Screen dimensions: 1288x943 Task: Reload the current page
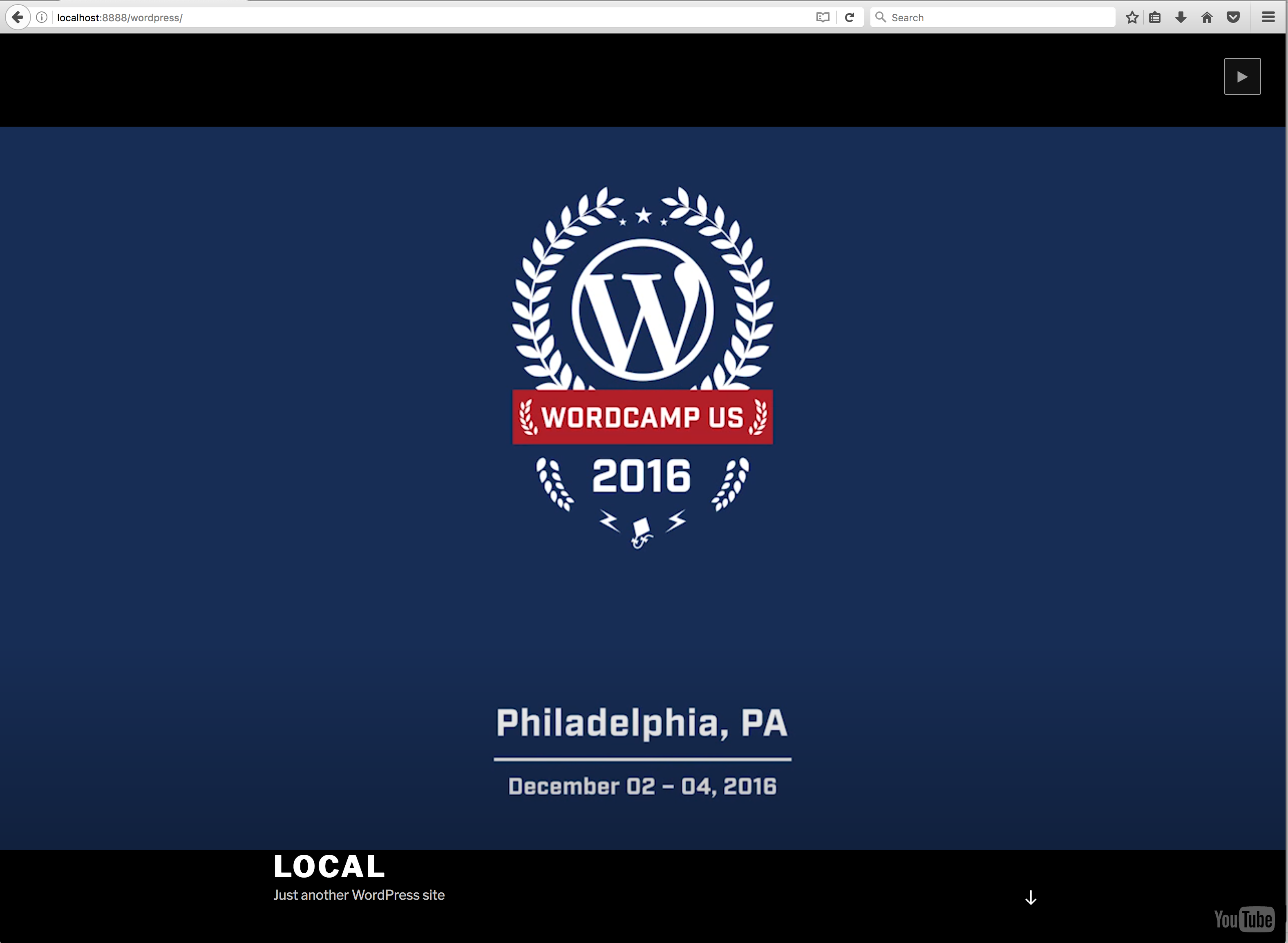pyautogui.click(x=850, y=18)
